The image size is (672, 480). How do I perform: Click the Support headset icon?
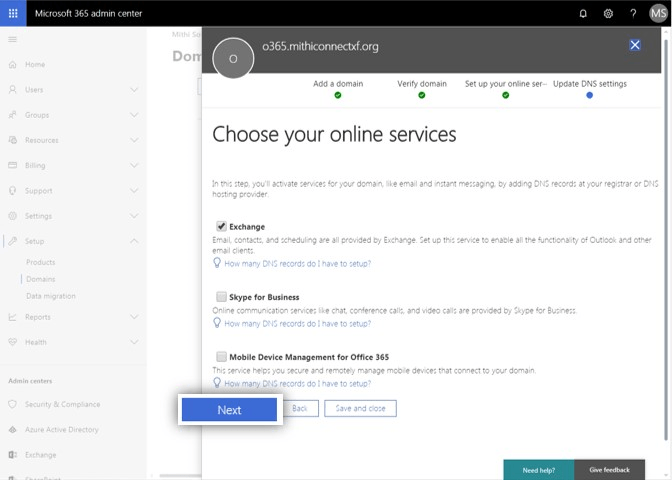click(x=12, y=190)
